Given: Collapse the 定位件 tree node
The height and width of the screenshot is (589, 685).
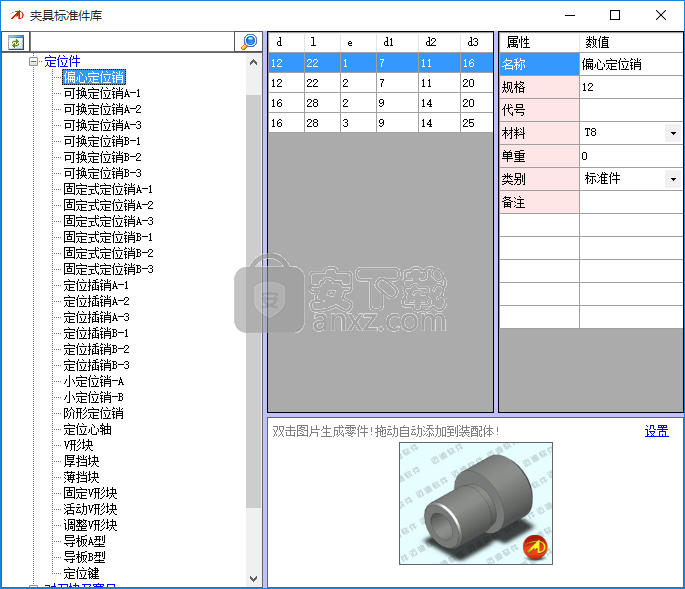Looking at the screenshot, I should pyautogui.click(x=33, y=61).
